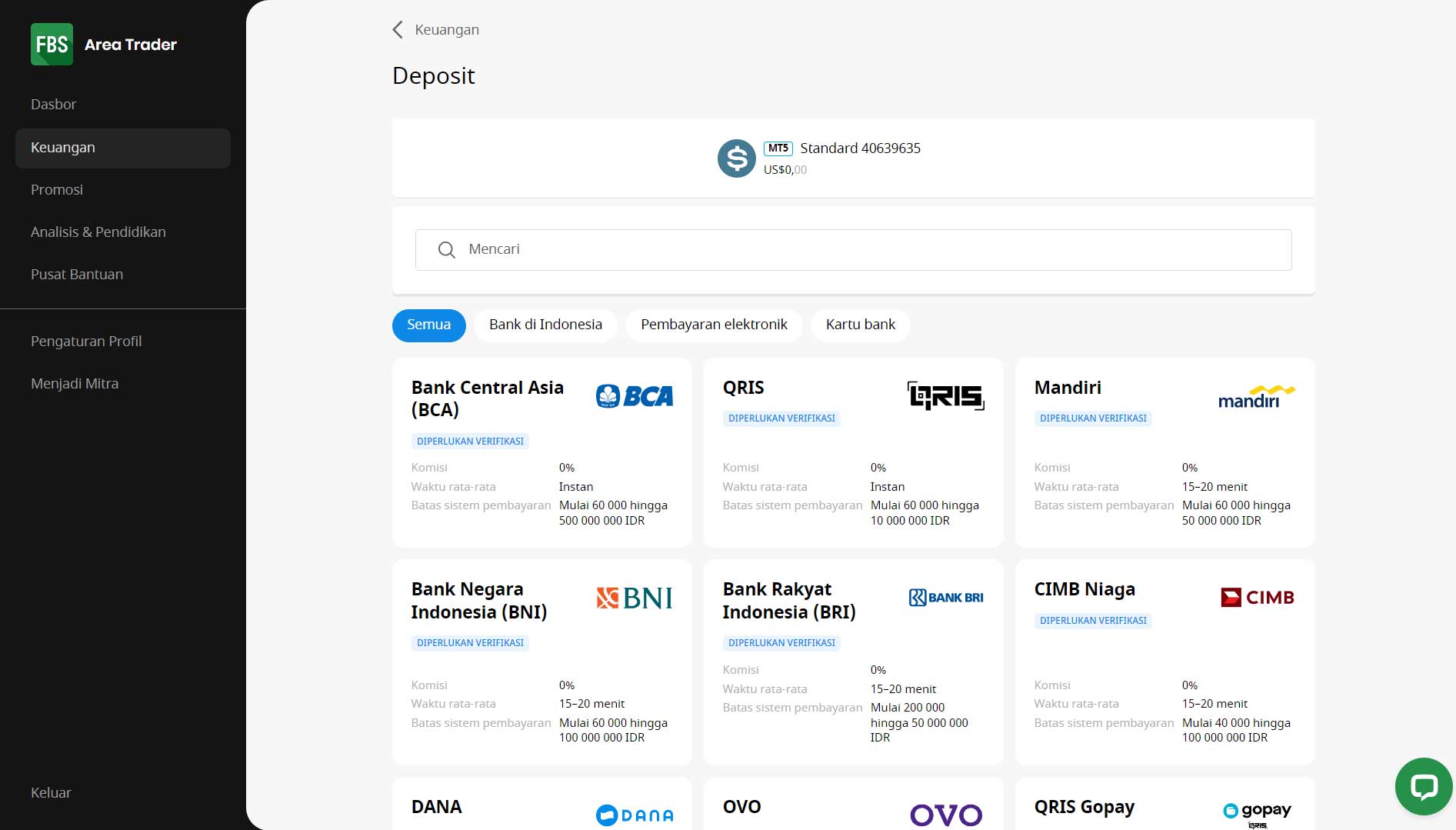Click the CIMB logo

point(1258,598)
